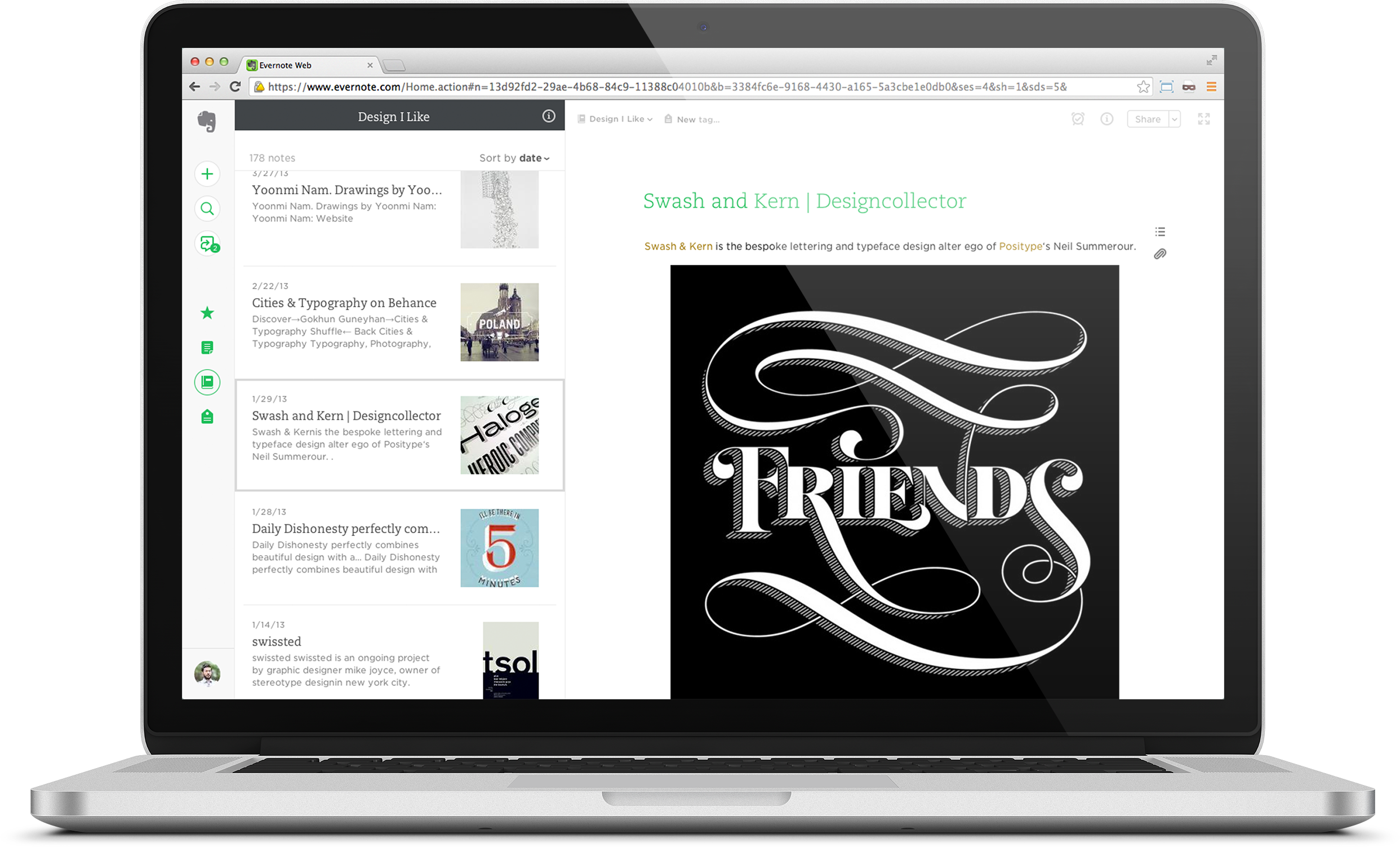This screenshot has height=847, width=1400.
Task: Select the Shortcuts star in the sidebar
Action: 207,313
